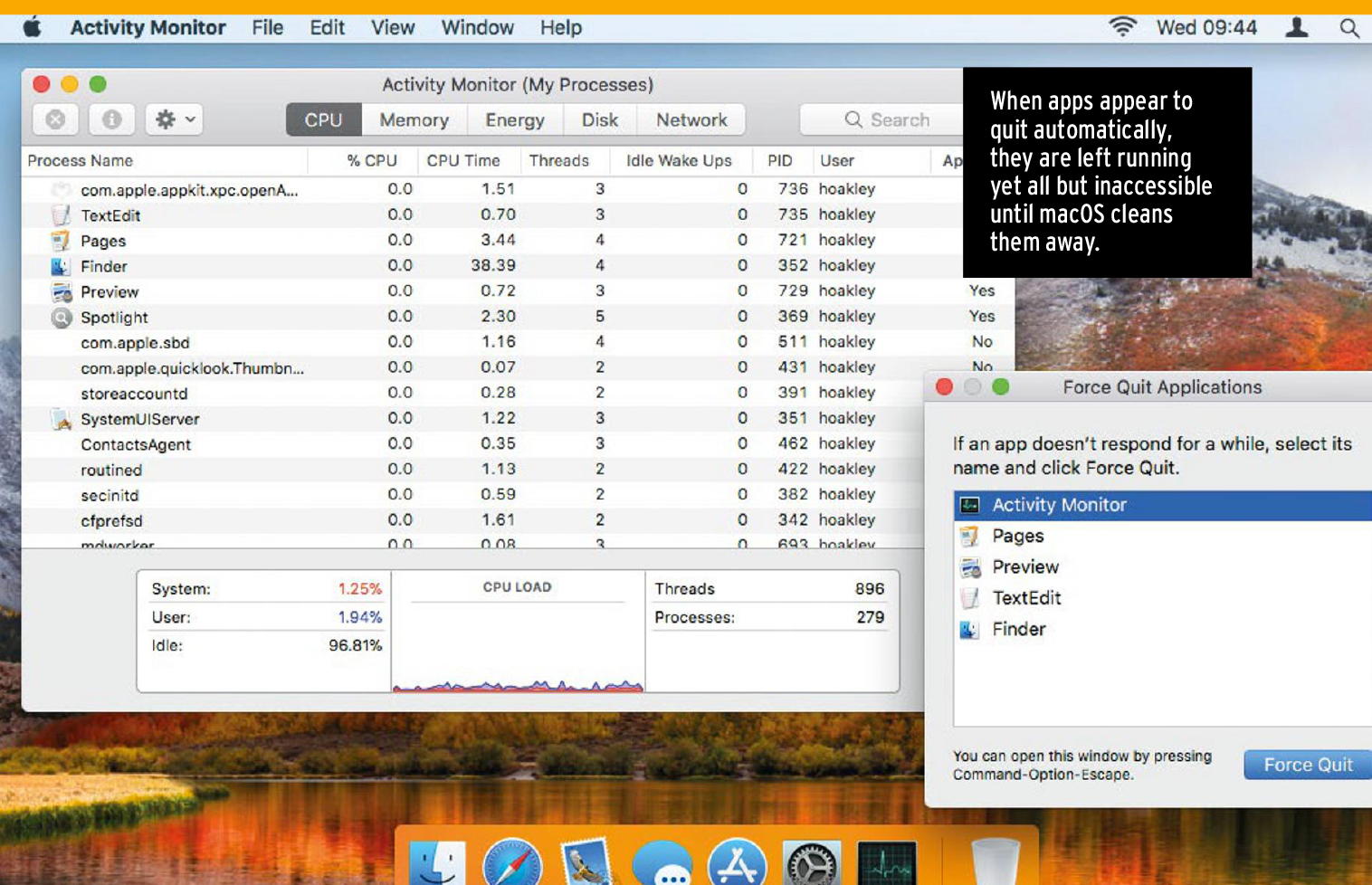Open Spotlight search in menu bar
This screenshot has width=1372, height=885.
pos(1349,28)
